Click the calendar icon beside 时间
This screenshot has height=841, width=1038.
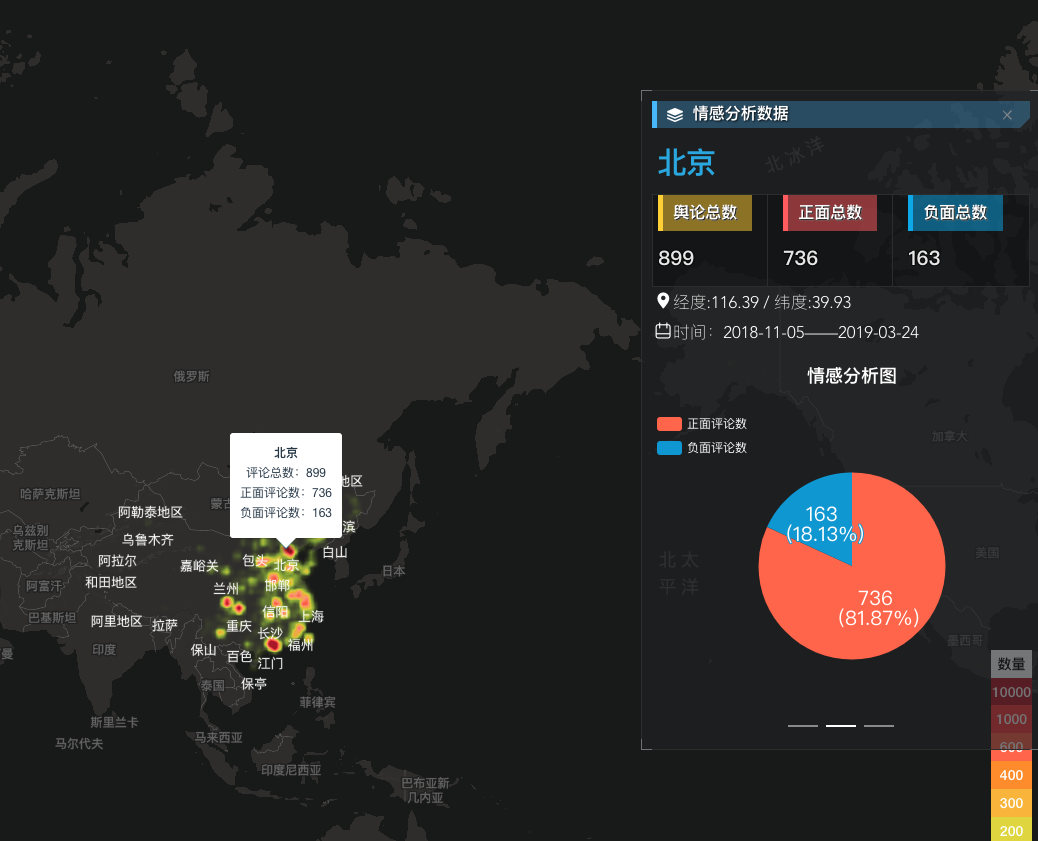[663, 330]
